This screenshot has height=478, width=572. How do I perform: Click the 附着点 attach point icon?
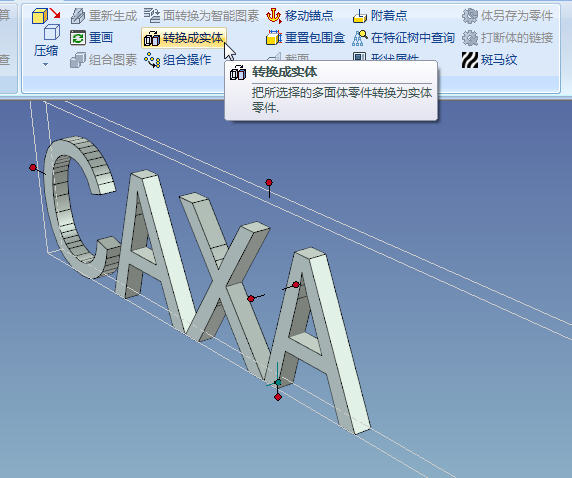[360, 16]
